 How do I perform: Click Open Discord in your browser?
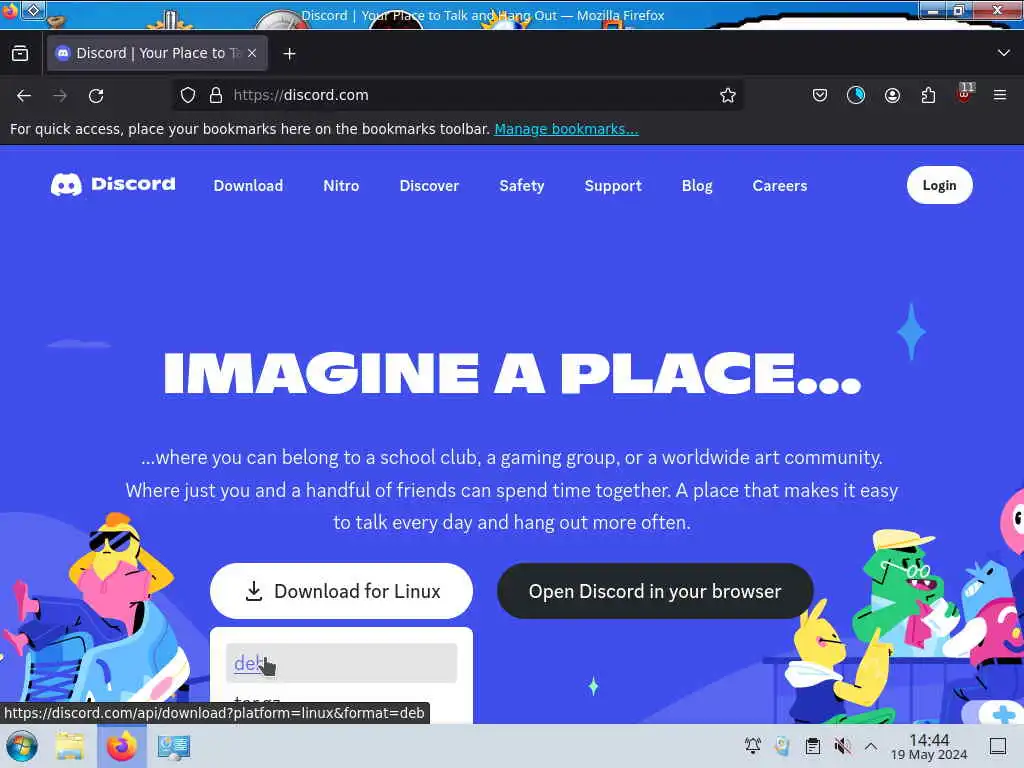[655, 591]
